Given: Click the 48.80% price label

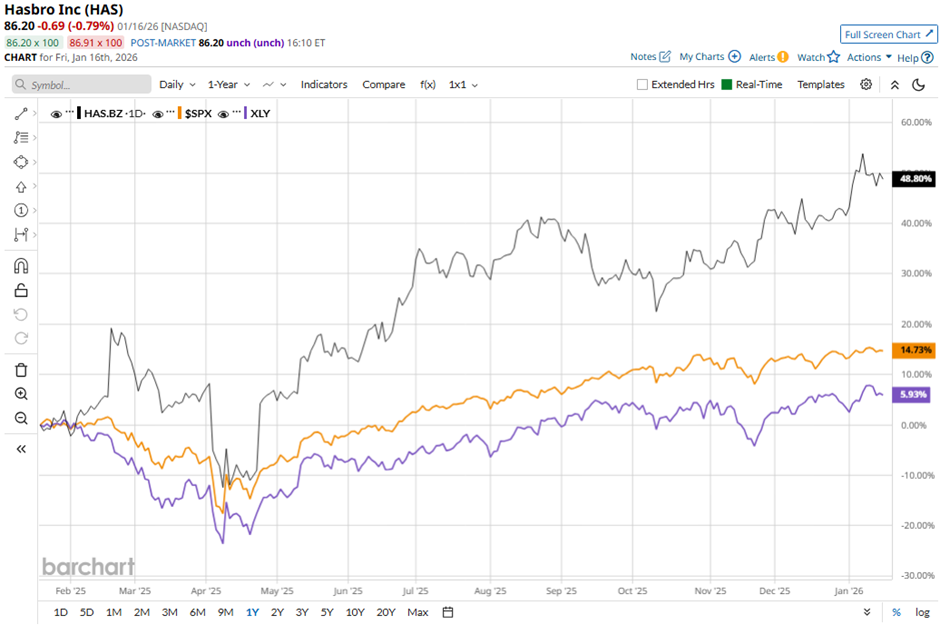Looking at the screenshot, I should coord(914,179).
